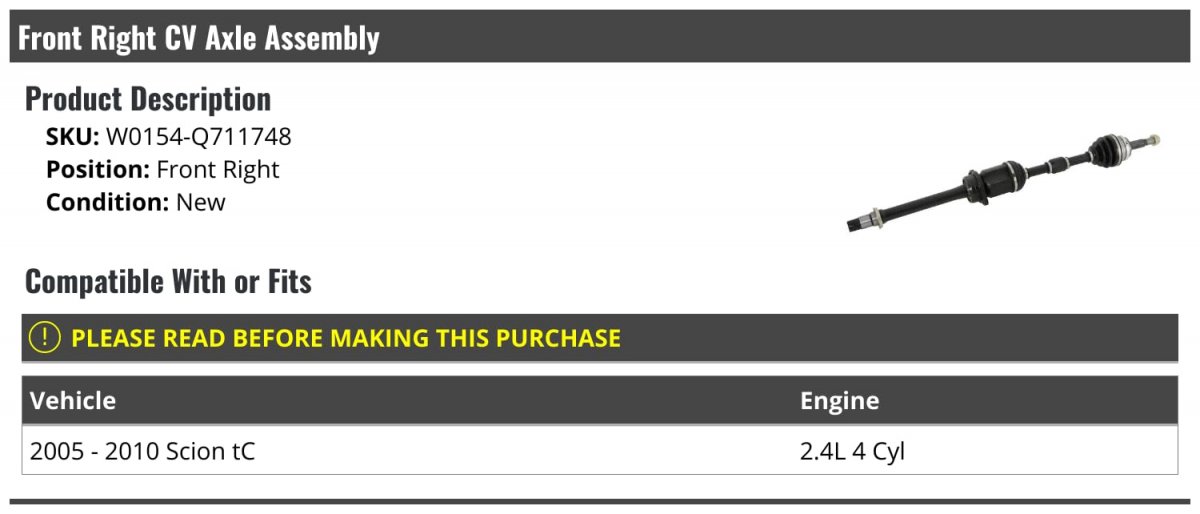Click the outer CV joint on the axle image

pos(1110,149)
